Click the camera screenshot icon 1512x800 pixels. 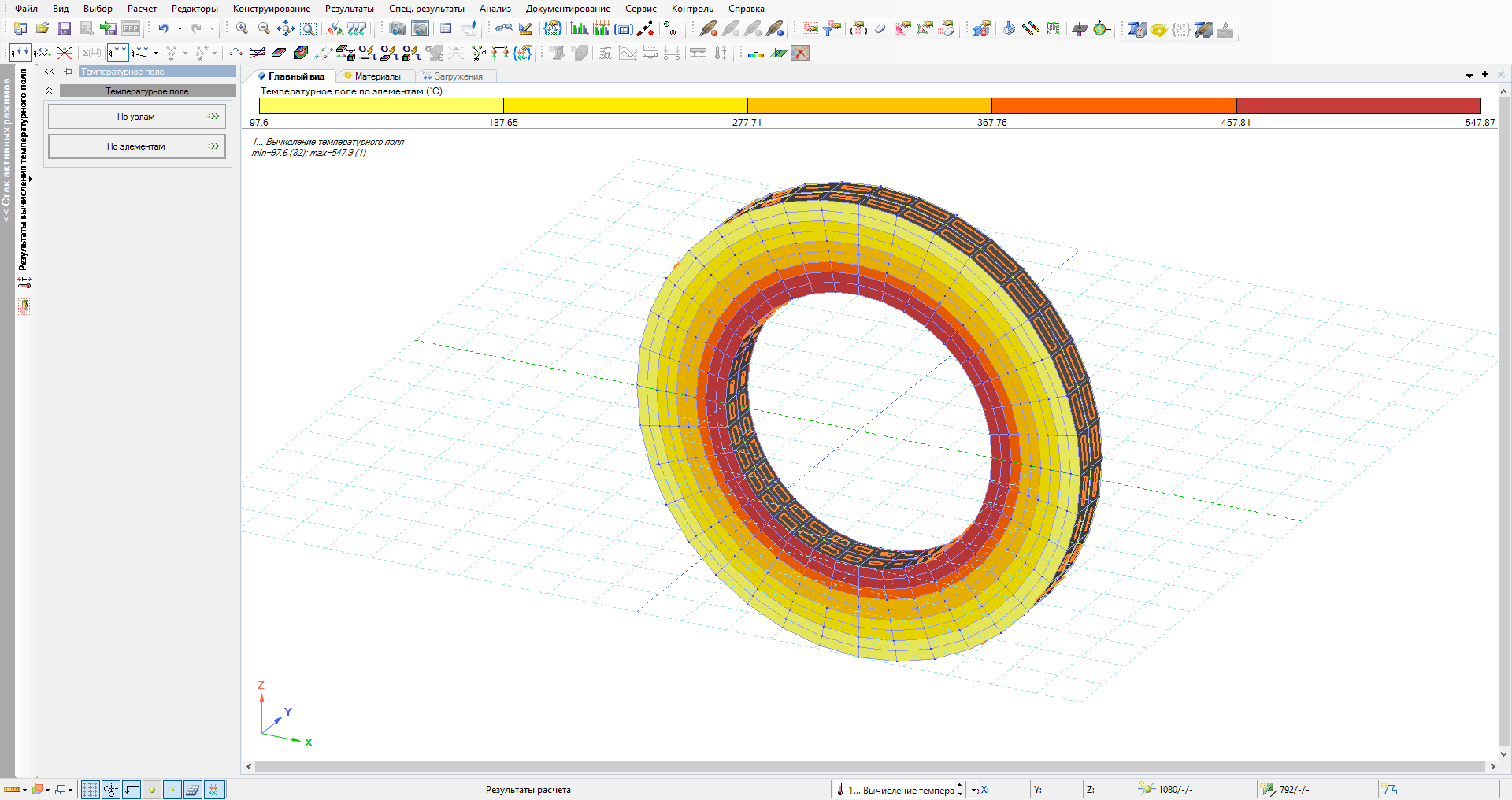point(398,29)
